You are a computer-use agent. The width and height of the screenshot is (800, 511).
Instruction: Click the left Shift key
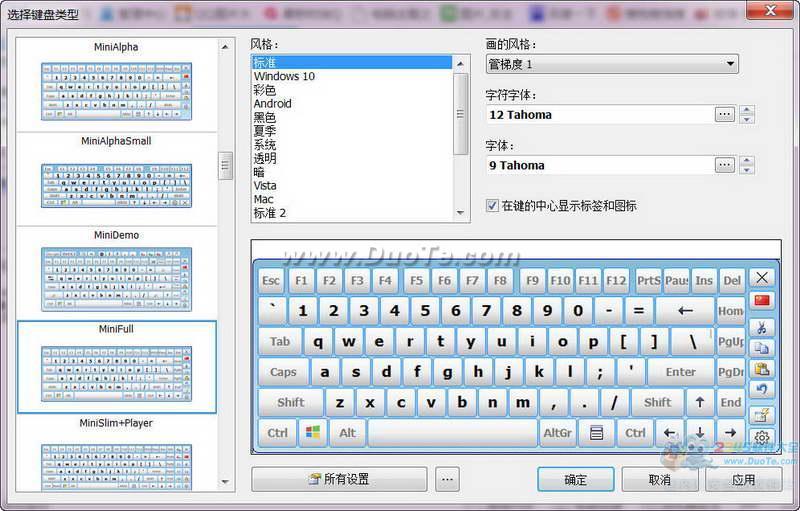[x=290, y=402]
